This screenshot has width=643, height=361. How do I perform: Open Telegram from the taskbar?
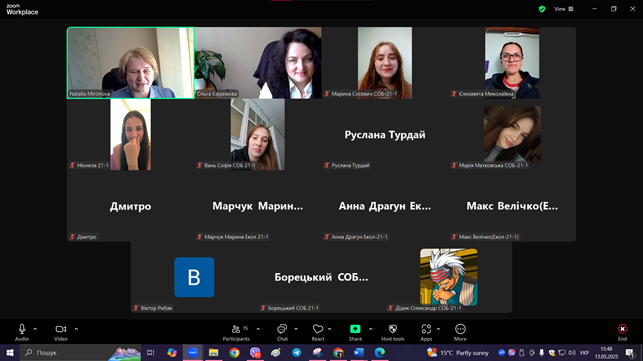coord(296,352)
